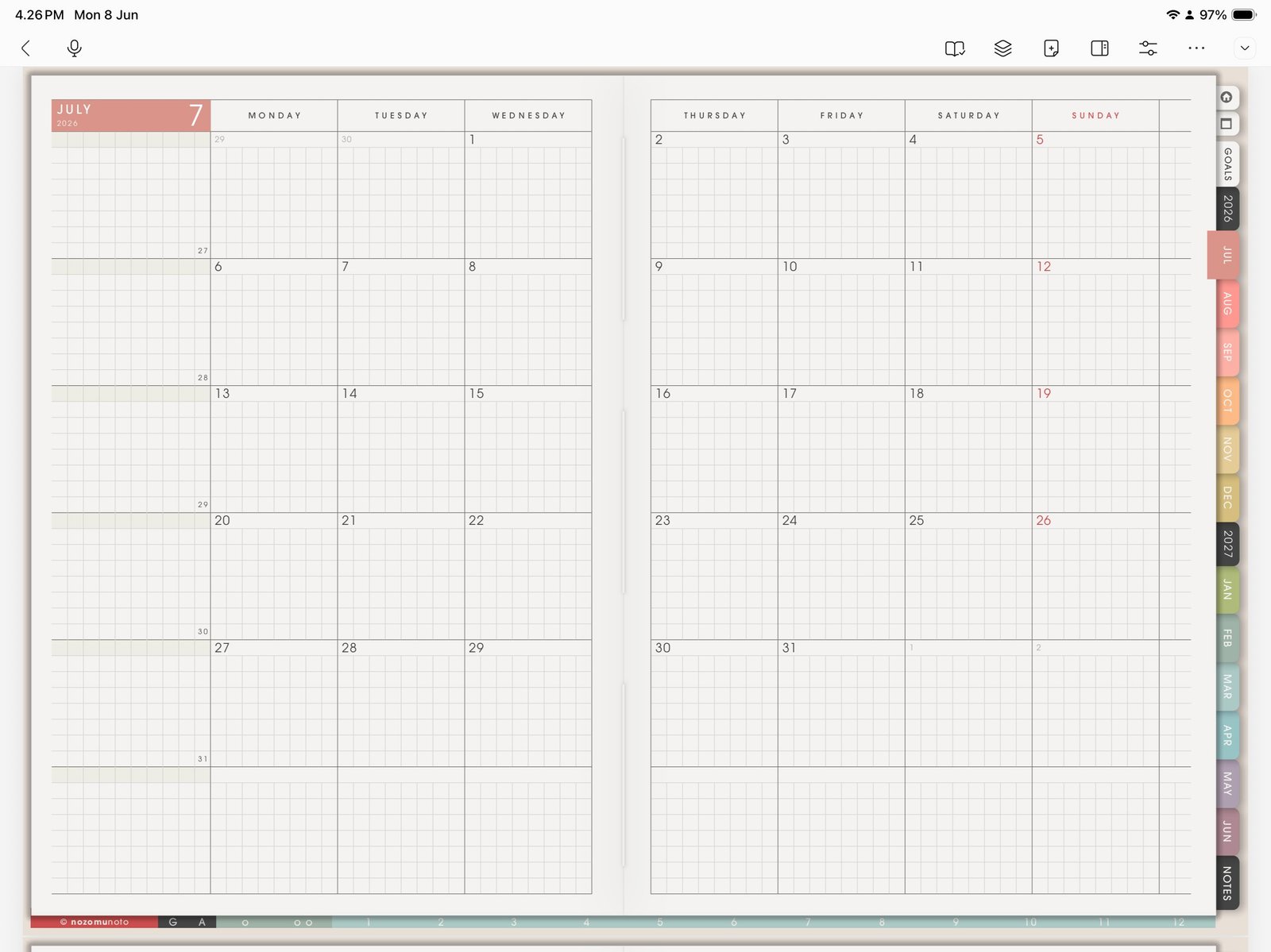1271x952 pixels.
Task: Select Sunday date 19
Action: (x=1043, y=394)
